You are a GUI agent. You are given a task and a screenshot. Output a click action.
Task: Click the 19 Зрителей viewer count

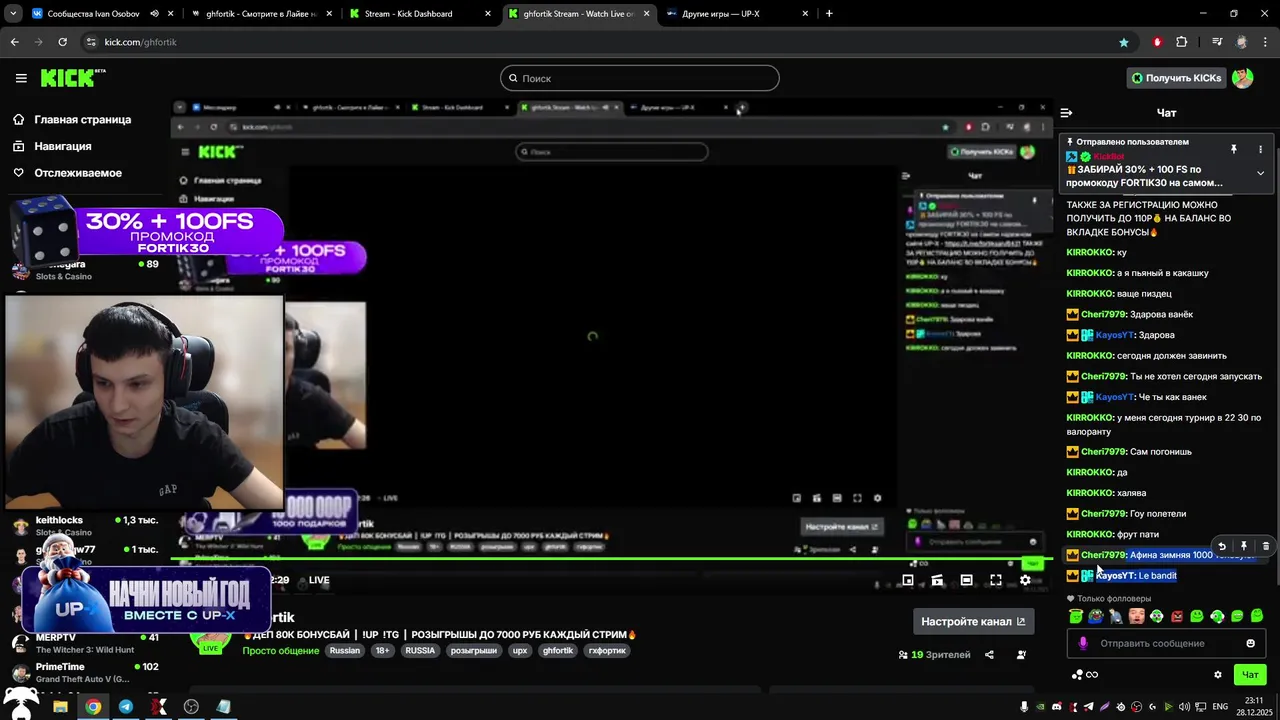935,655
